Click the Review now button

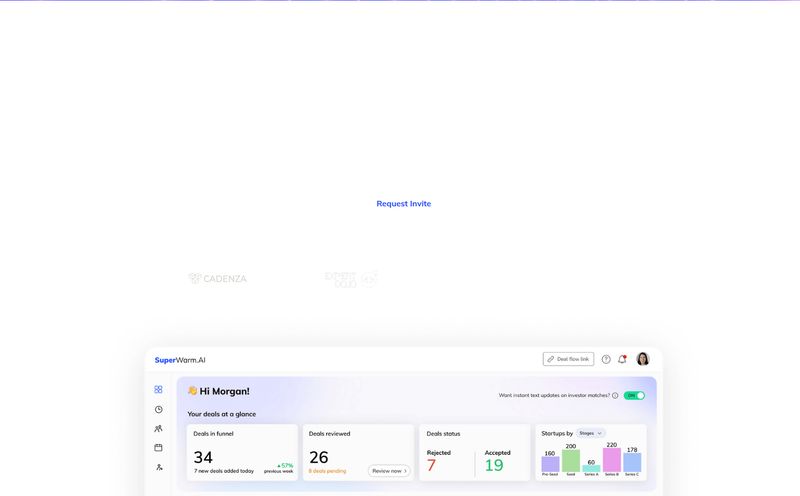point(389,471)
